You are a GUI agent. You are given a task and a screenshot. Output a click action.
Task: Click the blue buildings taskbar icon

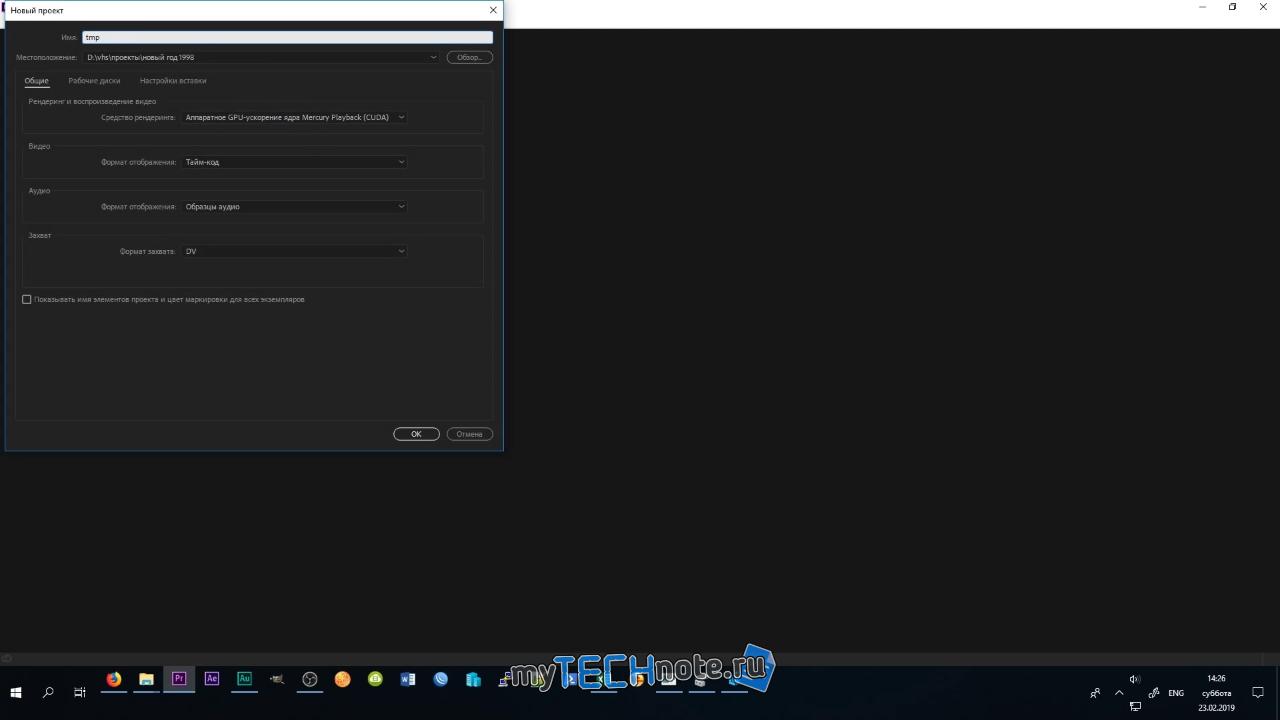click(x=473, y=679)
